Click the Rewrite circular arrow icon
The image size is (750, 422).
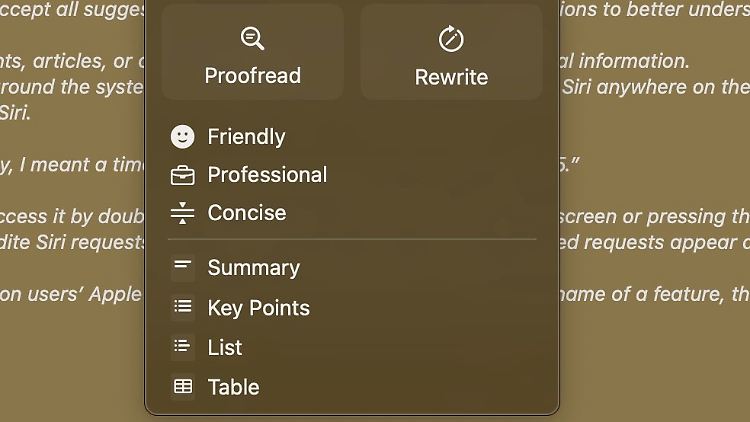click(451, 39)
